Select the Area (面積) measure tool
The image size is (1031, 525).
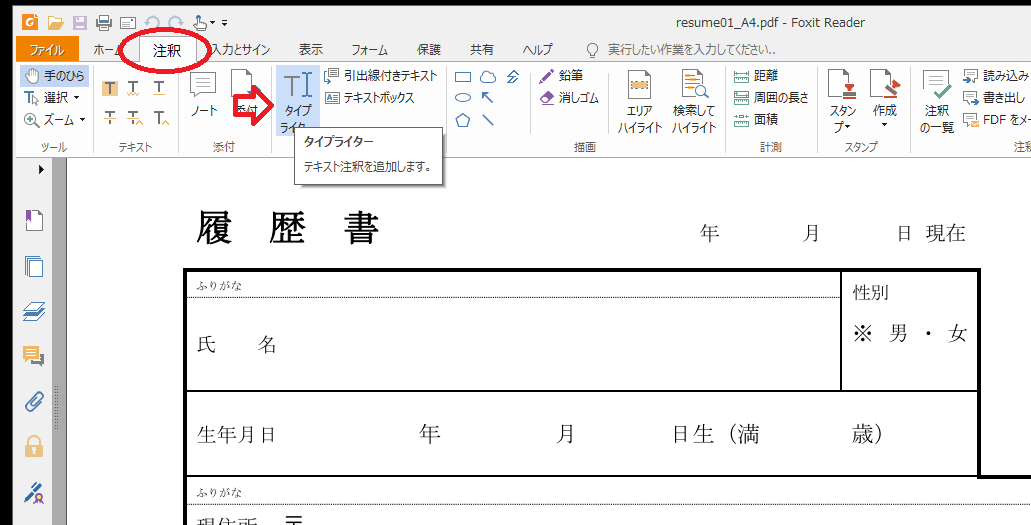pos(755,120)
